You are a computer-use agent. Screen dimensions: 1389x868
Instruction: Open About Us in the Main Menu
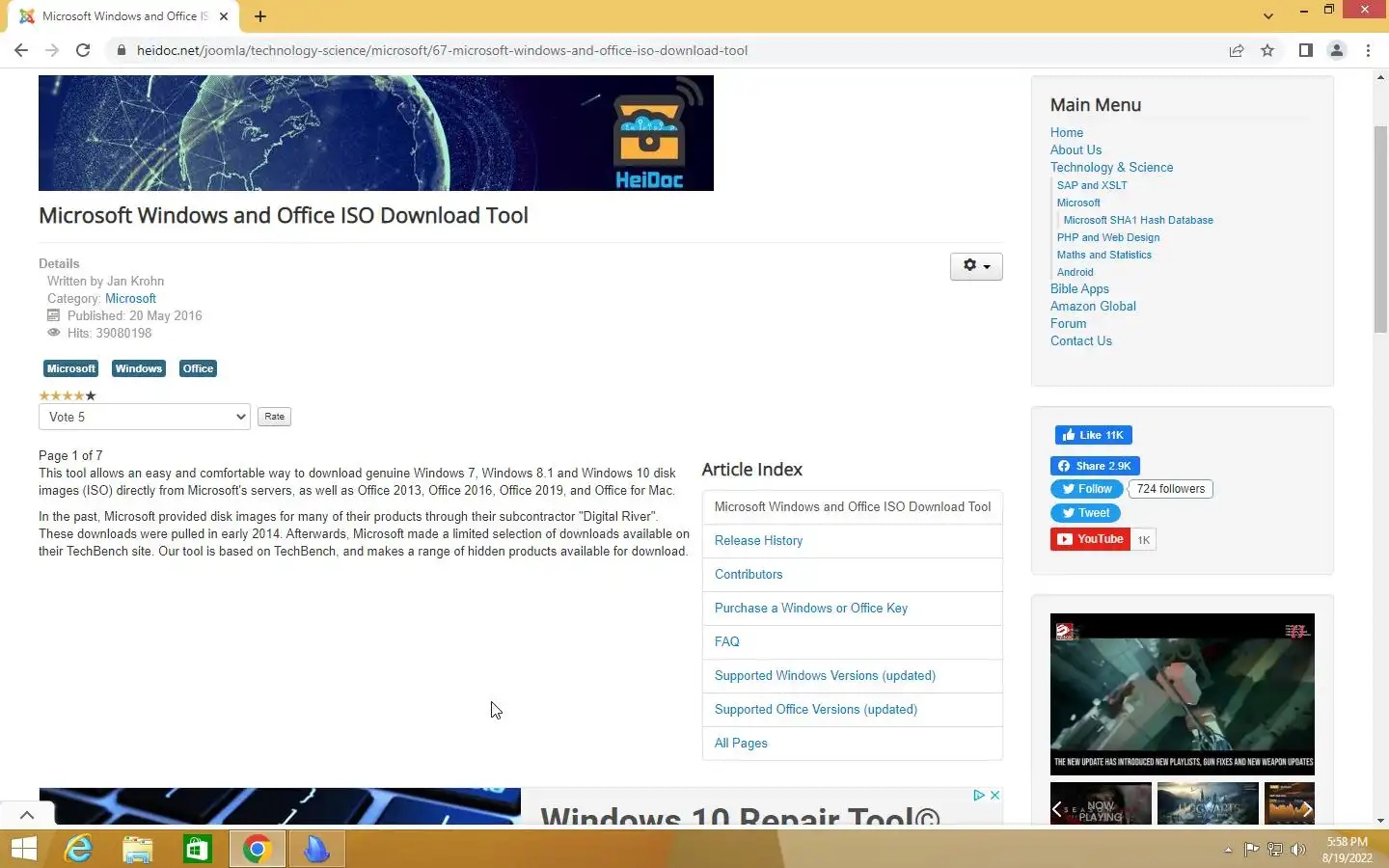point(1076,150)
